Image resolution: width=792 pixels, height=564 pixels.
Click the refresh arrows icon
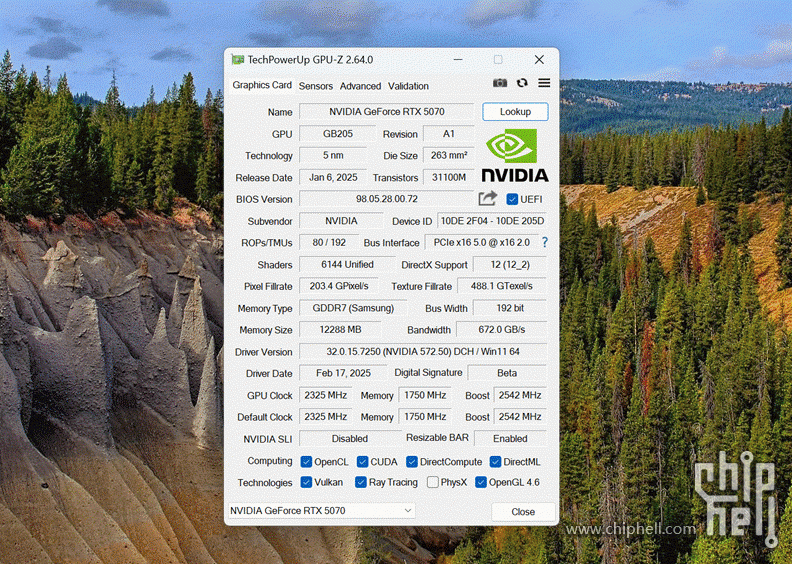pyautogui.click(x=522, y=83)
